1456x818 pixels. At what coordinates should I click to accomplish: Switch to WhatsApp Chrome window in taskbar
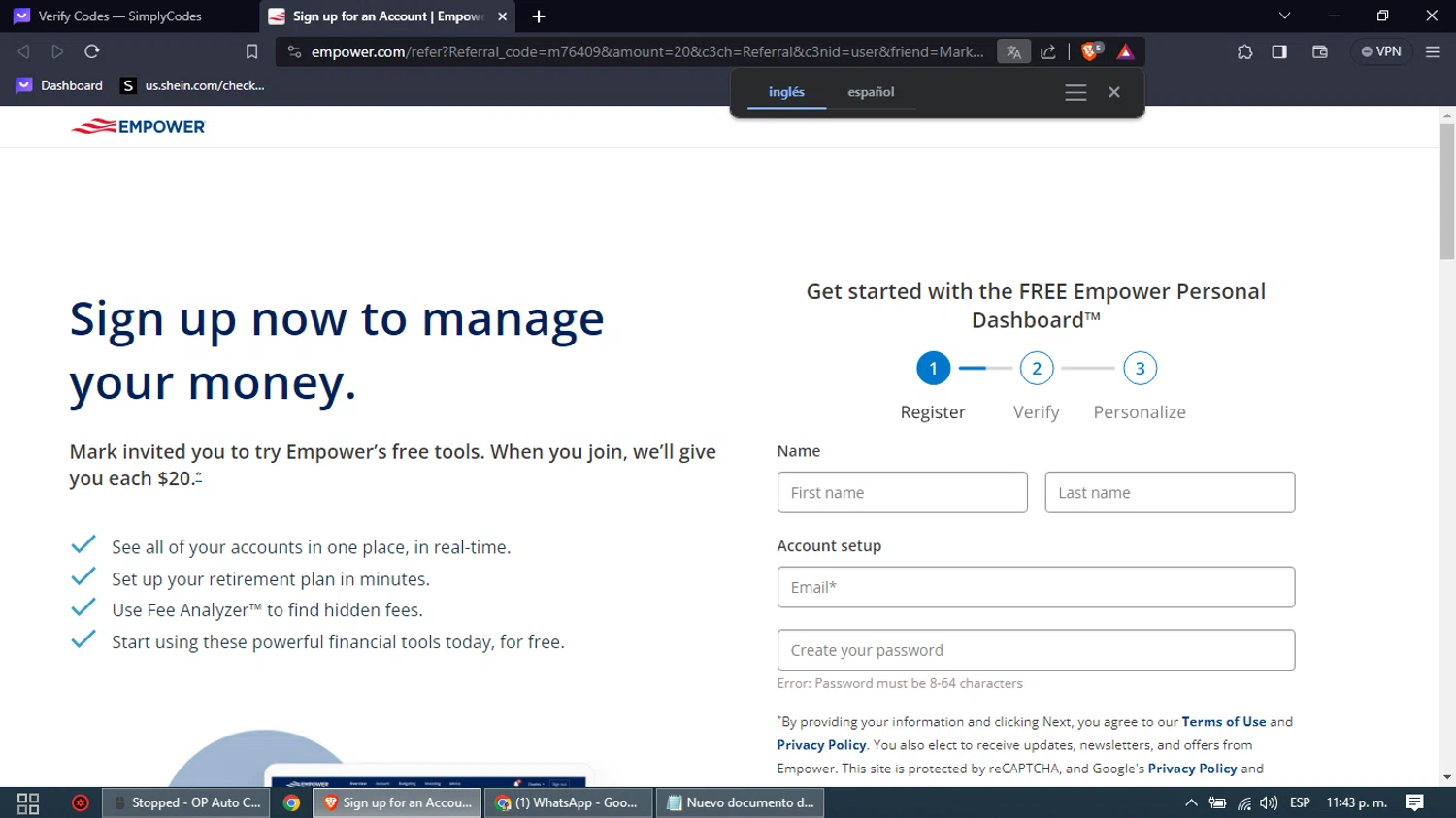[568, 803]
